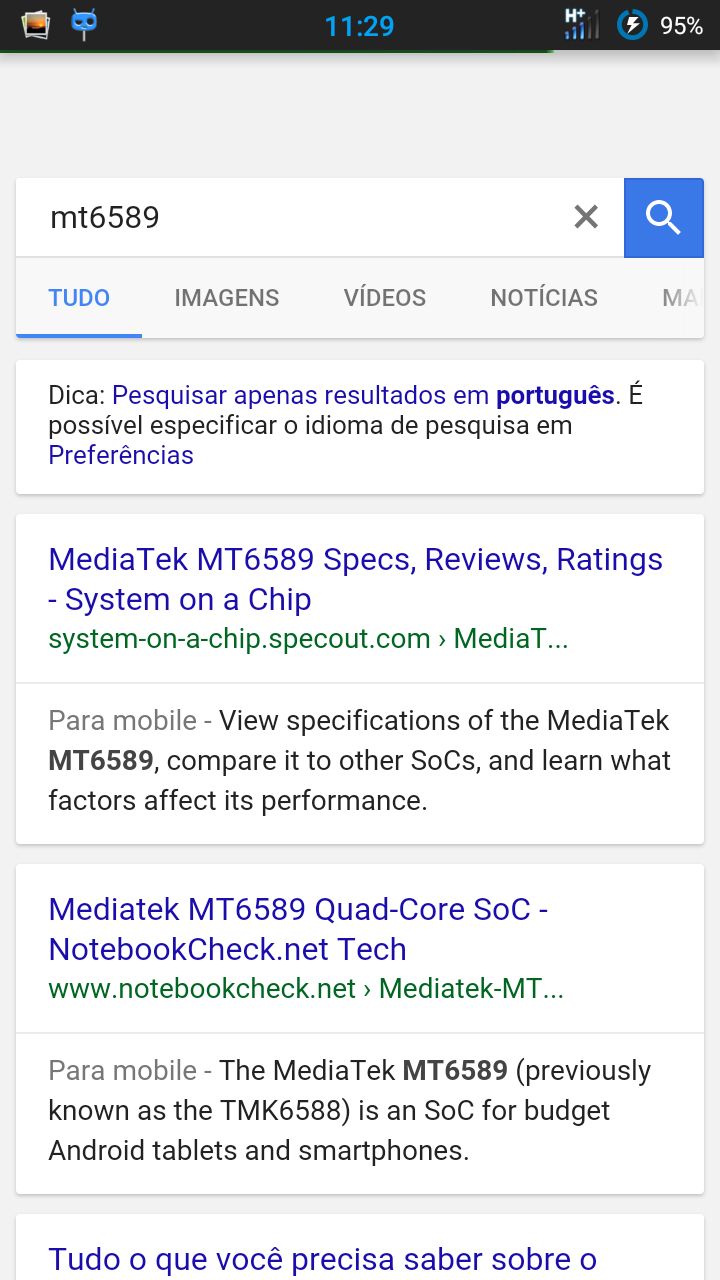Tap the www.notebookcheck.net green URL

click(x=306, y=989)
